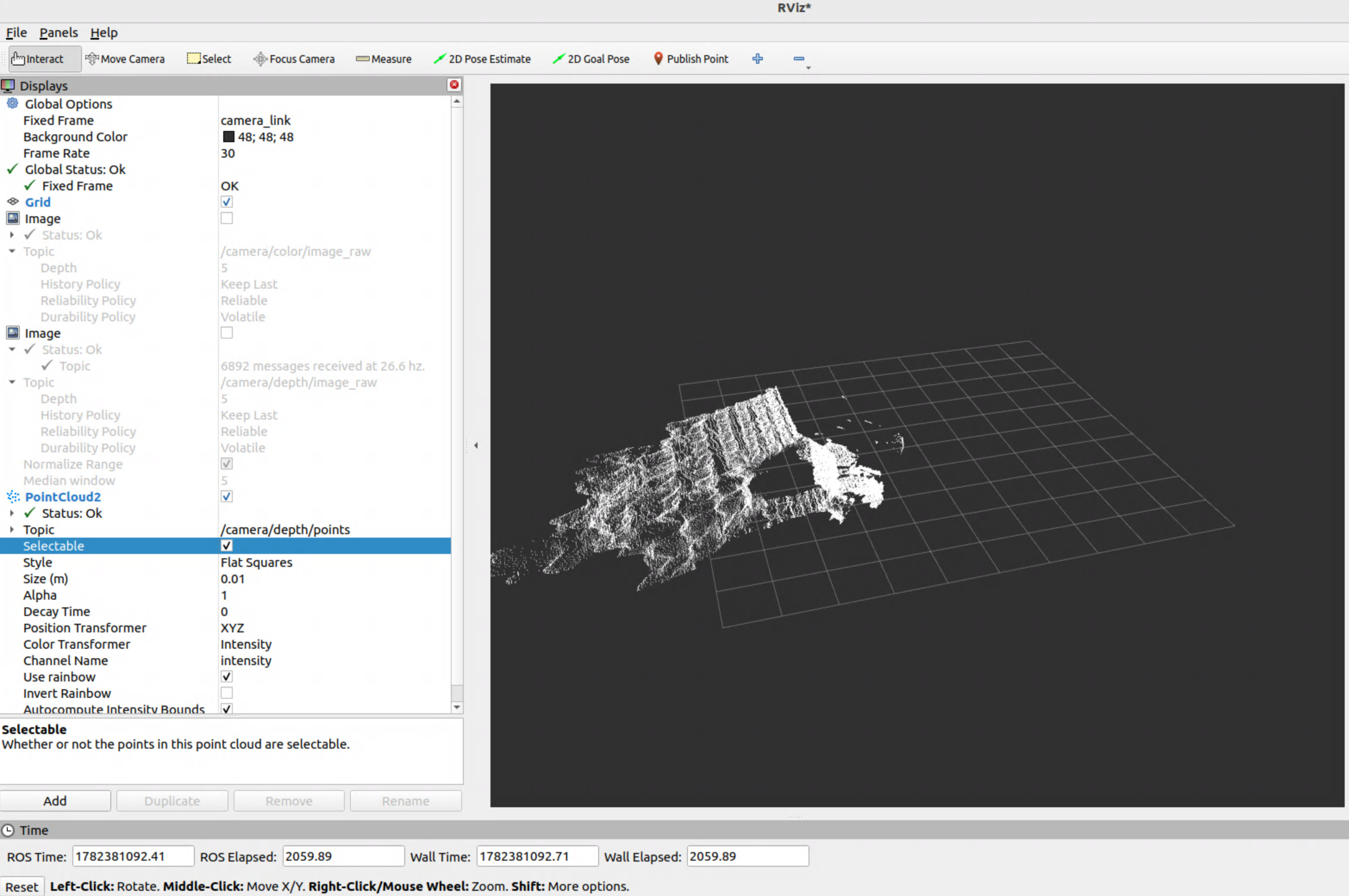
Task: Collapse the depth image Topic section
Action: [x=12, y=382]
